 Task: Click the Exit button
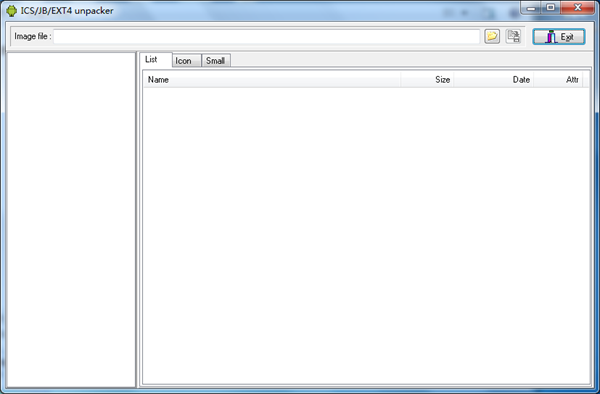pyautogui.click(x=559, y=37)
